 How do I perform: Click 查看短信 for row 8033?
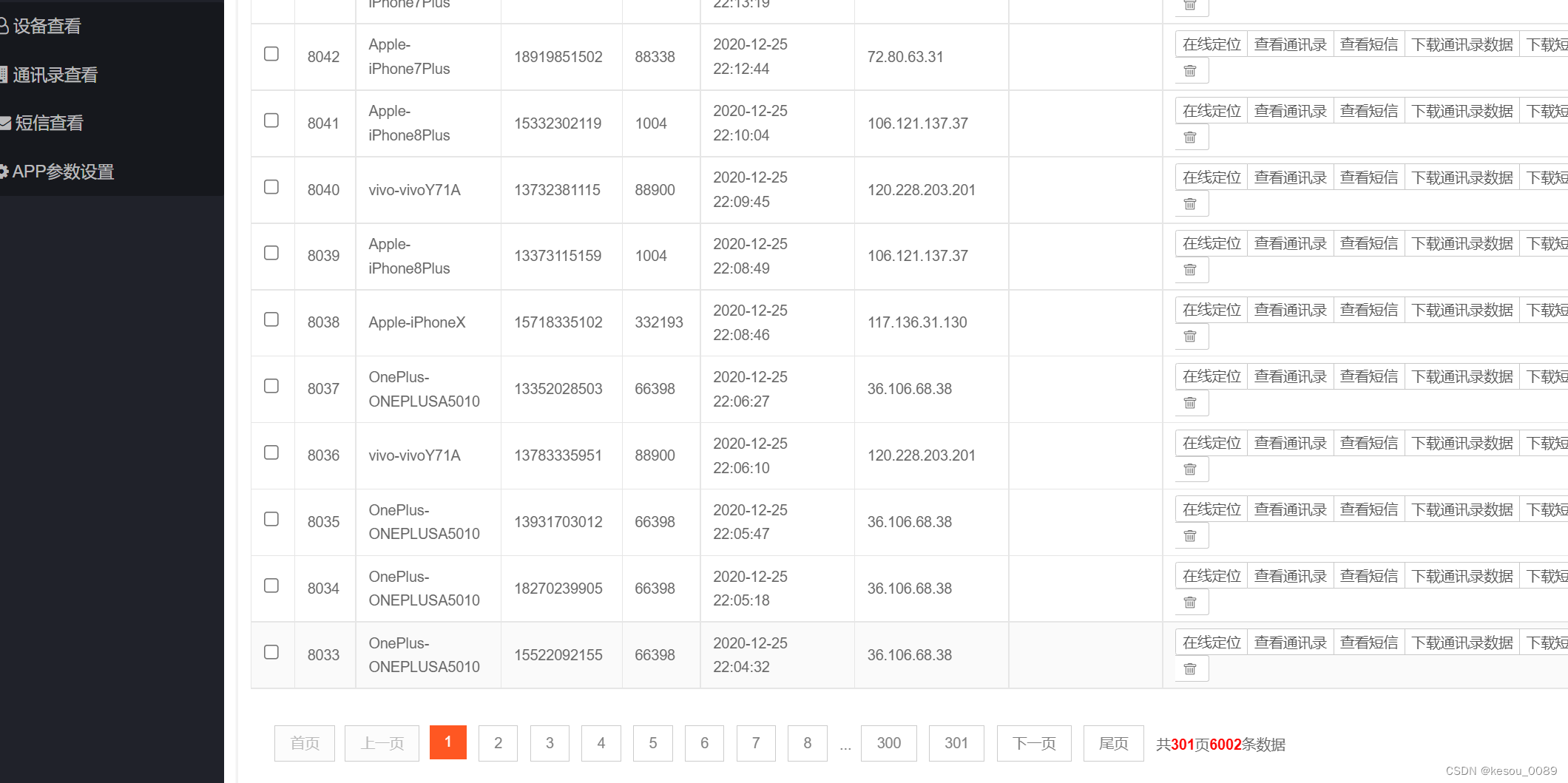pyautogui.click(x=1369, y=643)
